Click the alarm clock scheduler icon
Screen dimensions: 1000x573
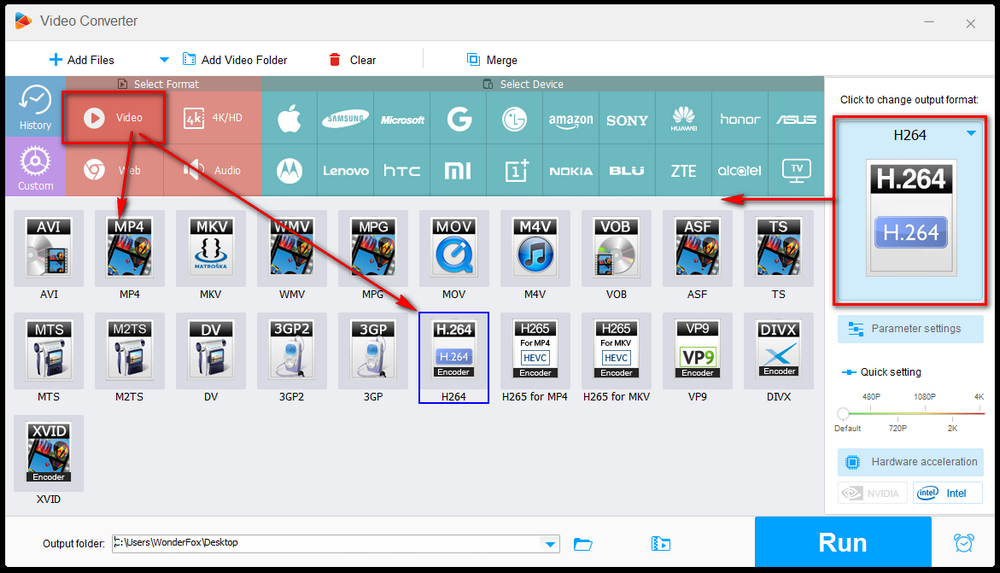point(964,543)
